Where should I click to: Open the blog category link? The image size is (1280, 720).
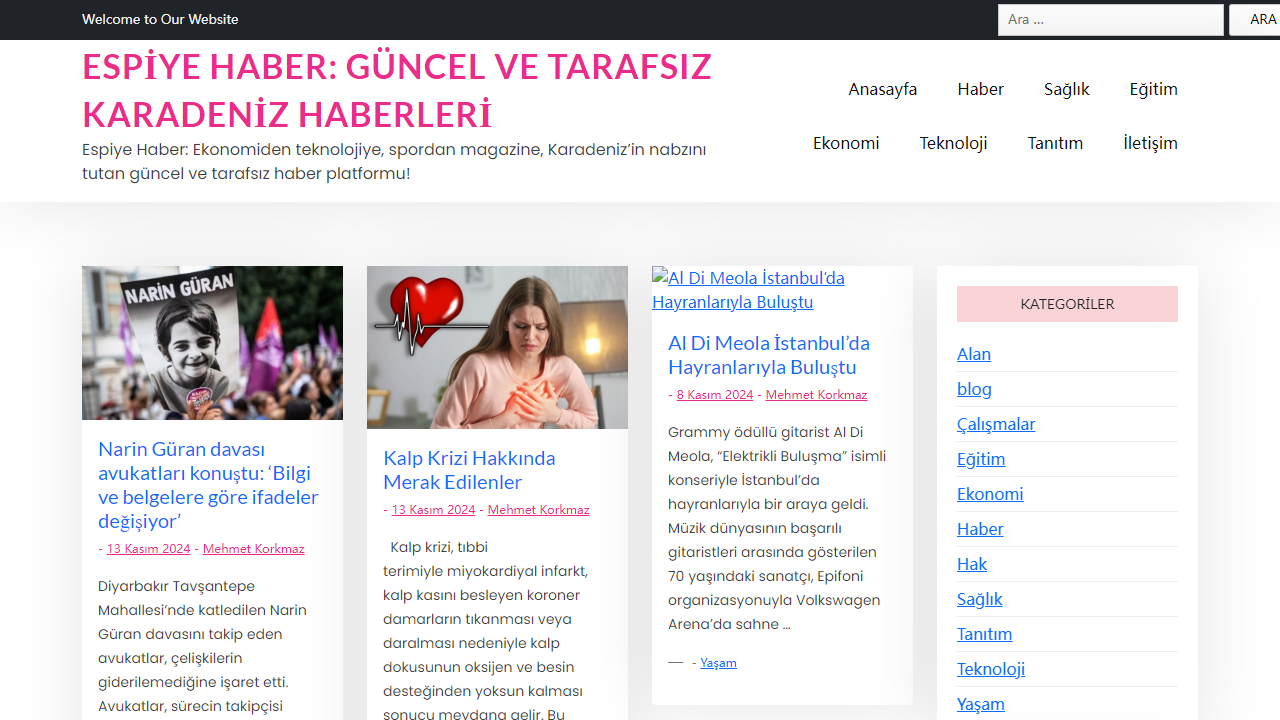[974, 389]
